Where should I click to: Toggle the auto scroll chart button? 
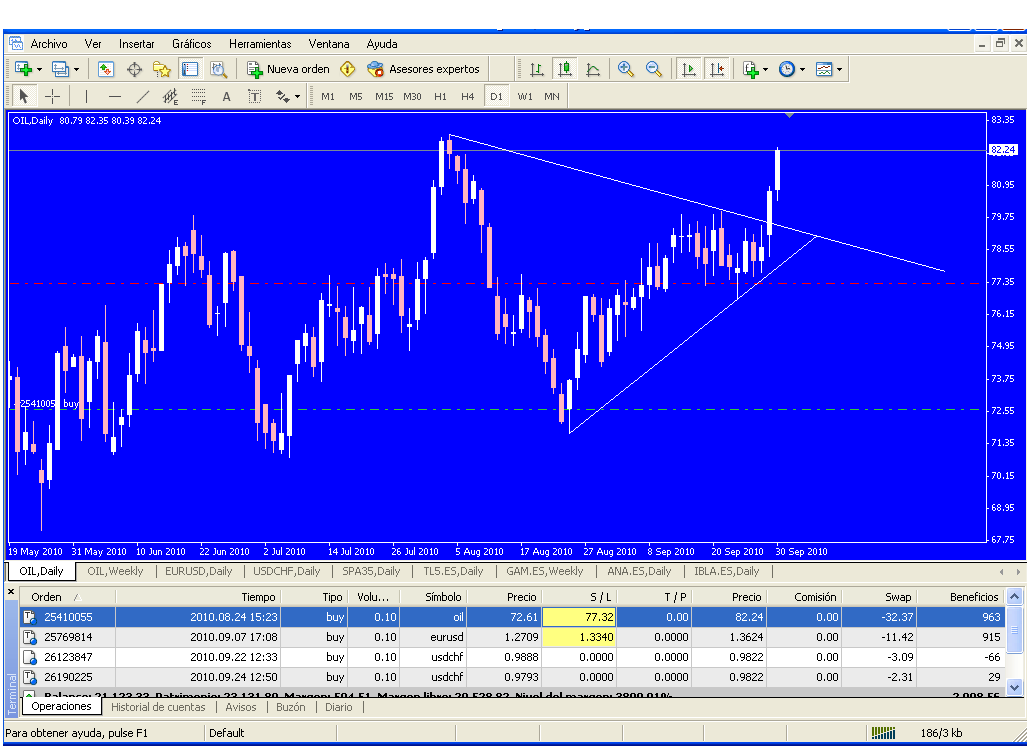pyautogui.click(x=689, y=69)
